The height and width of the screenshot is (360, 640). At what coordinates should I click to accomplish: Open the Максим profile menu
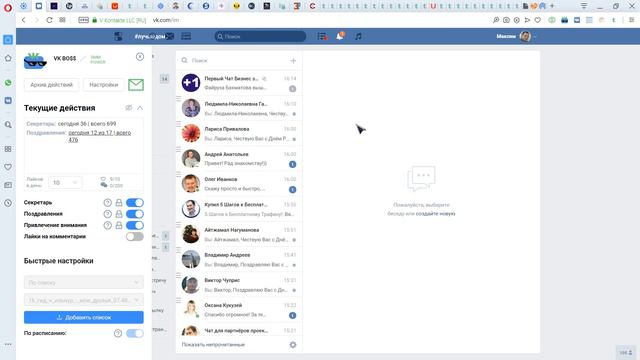coord(516,36)
